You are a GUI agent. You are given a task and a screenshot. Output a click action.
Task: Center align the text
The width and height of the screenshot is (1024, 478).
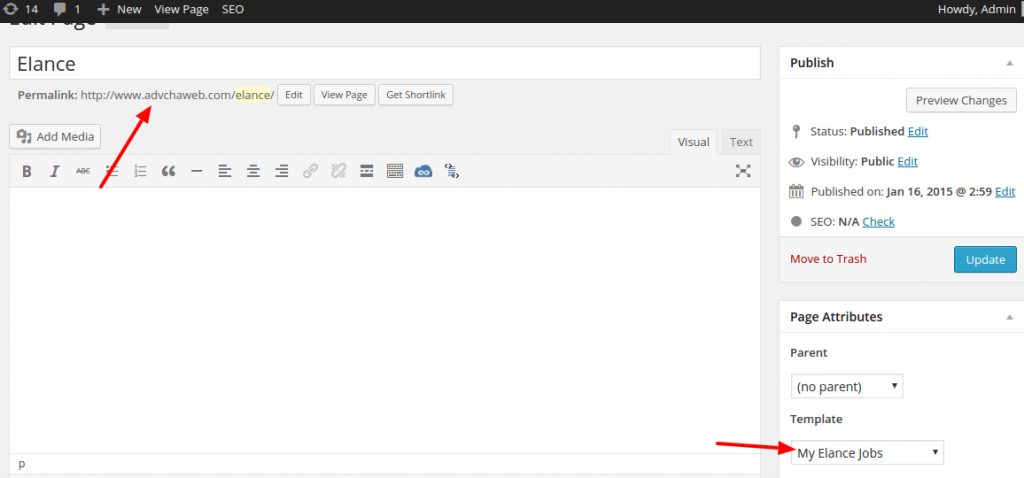[253, 171]
